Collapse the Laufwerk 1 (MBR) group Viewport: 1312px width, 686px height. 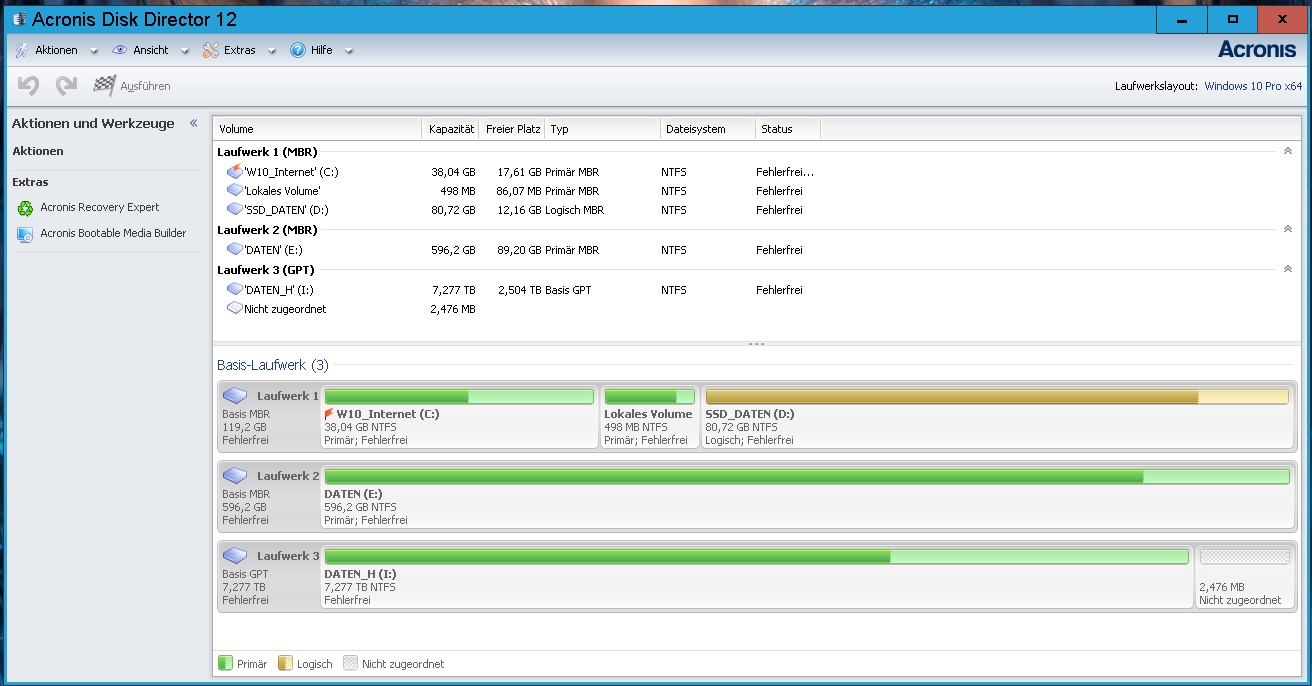tap(1288, 151)
